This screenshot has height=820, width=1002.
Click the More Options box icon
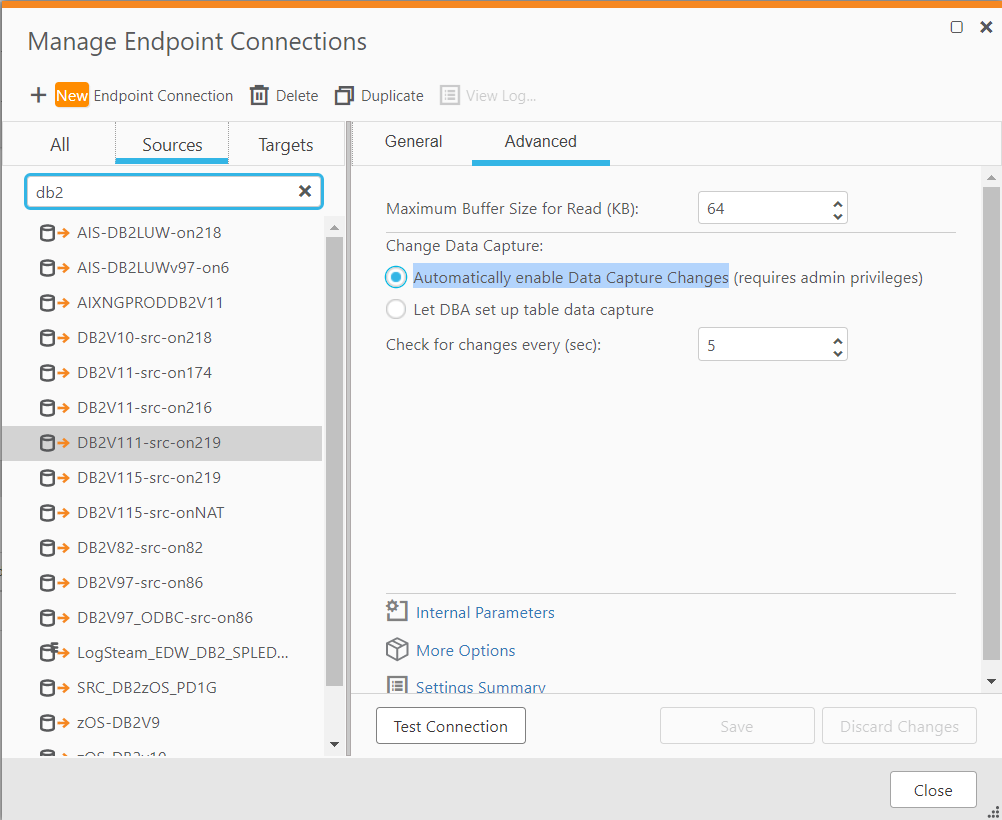(x=397, y=650)
